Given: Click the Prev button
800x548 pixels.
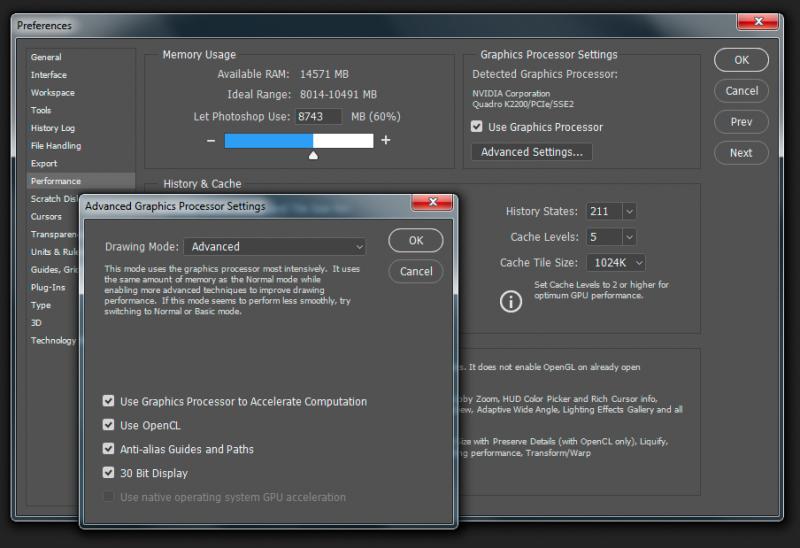Looking at the screenshot, I should click(741, 122).
